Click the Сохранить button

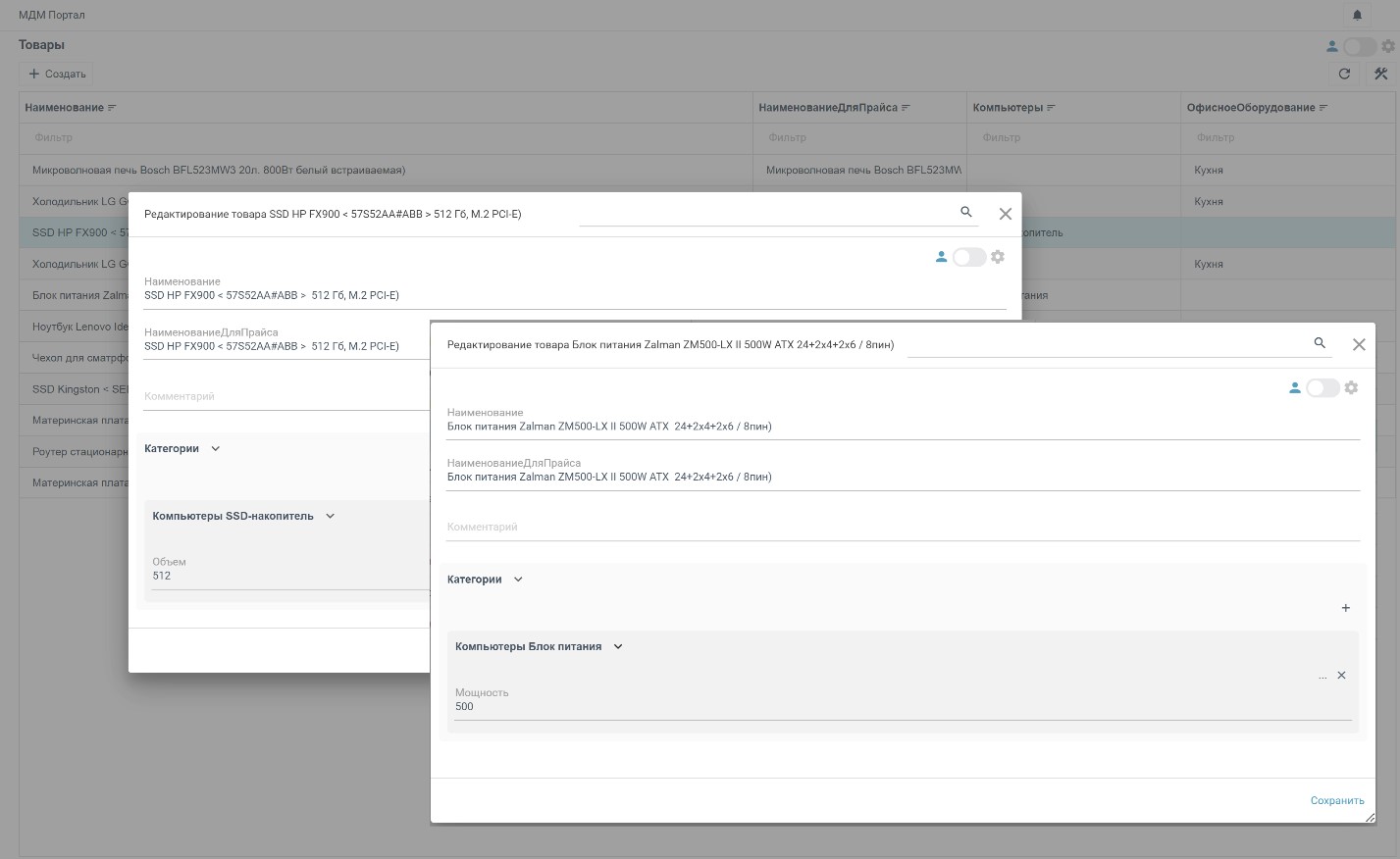click(x=1336, y=800)
